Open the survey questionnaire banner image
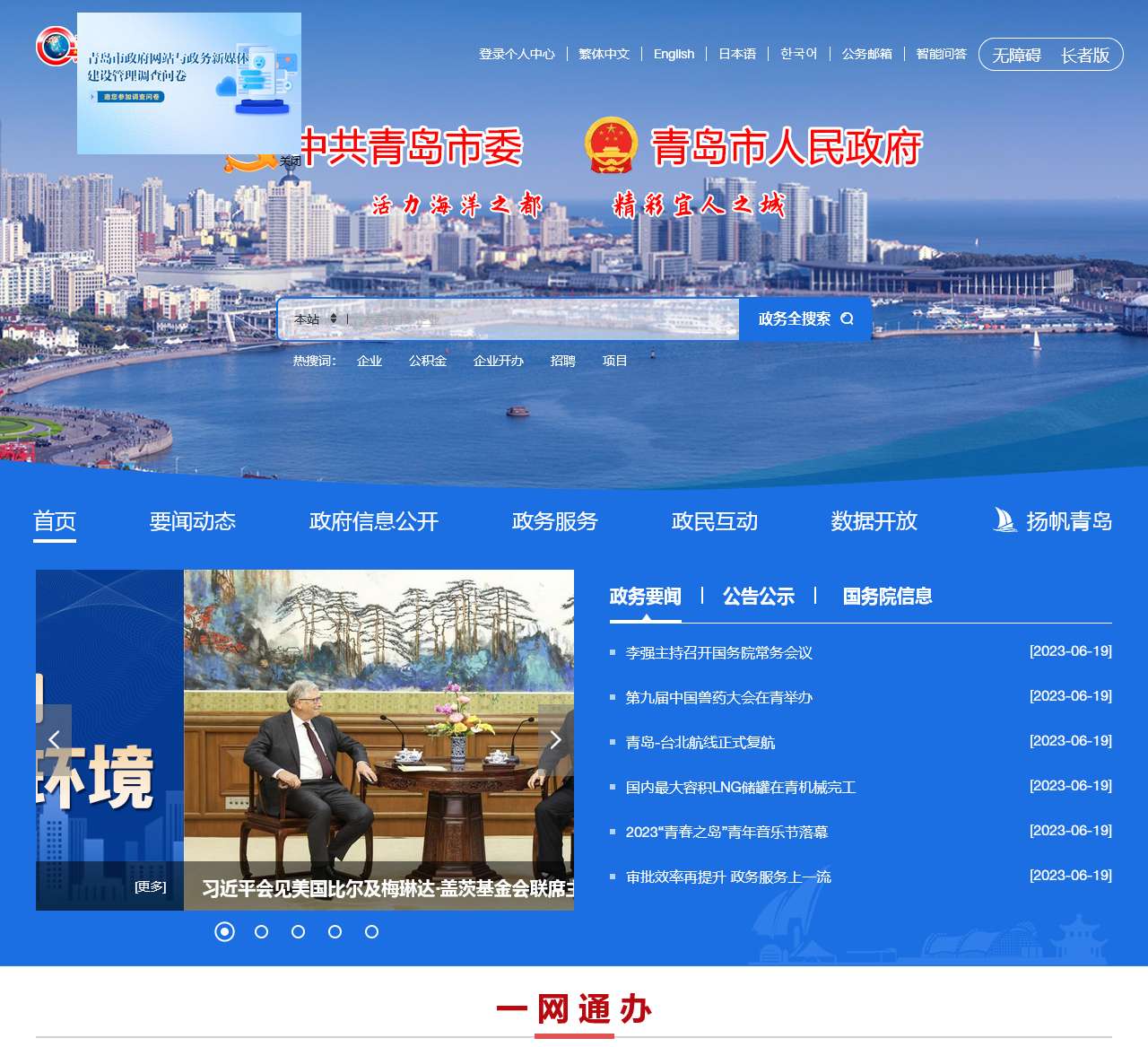This screenshot has height=1047, width=1148. 188,83
